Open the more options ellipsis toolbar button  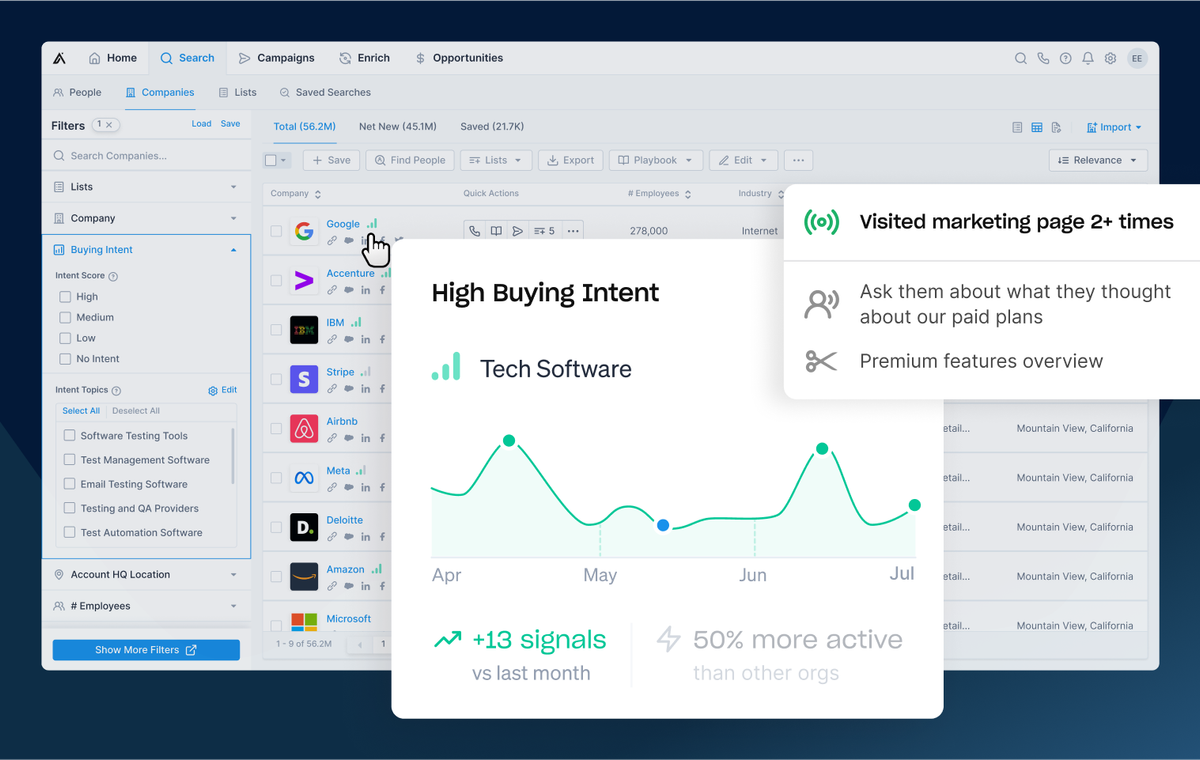click(x=798, y=160)
